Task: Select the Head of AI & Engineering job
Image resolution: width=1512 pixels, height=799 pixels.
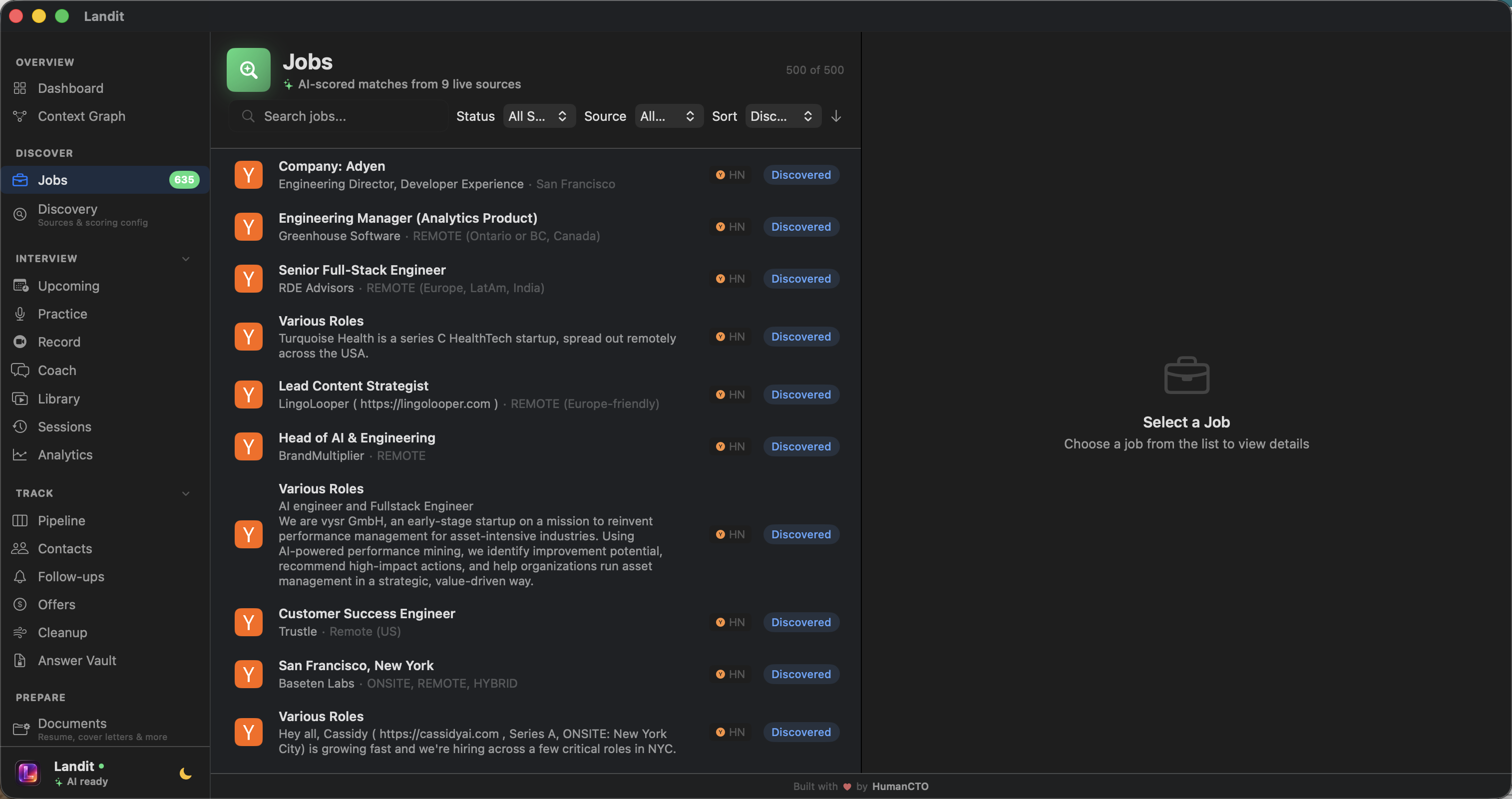Action: 536,447
